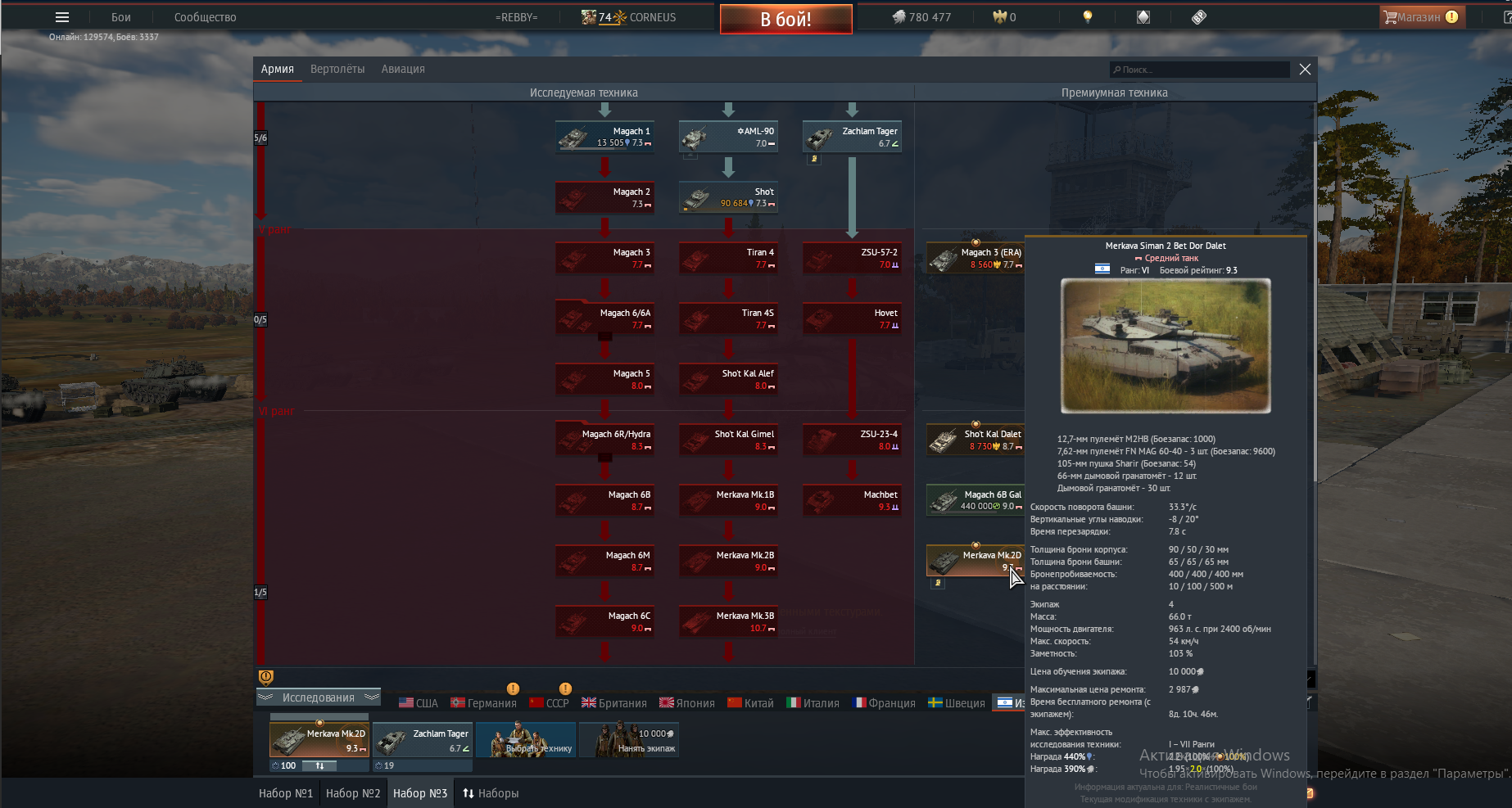
Task: Select the Италия nation tab
Action: 813,703
